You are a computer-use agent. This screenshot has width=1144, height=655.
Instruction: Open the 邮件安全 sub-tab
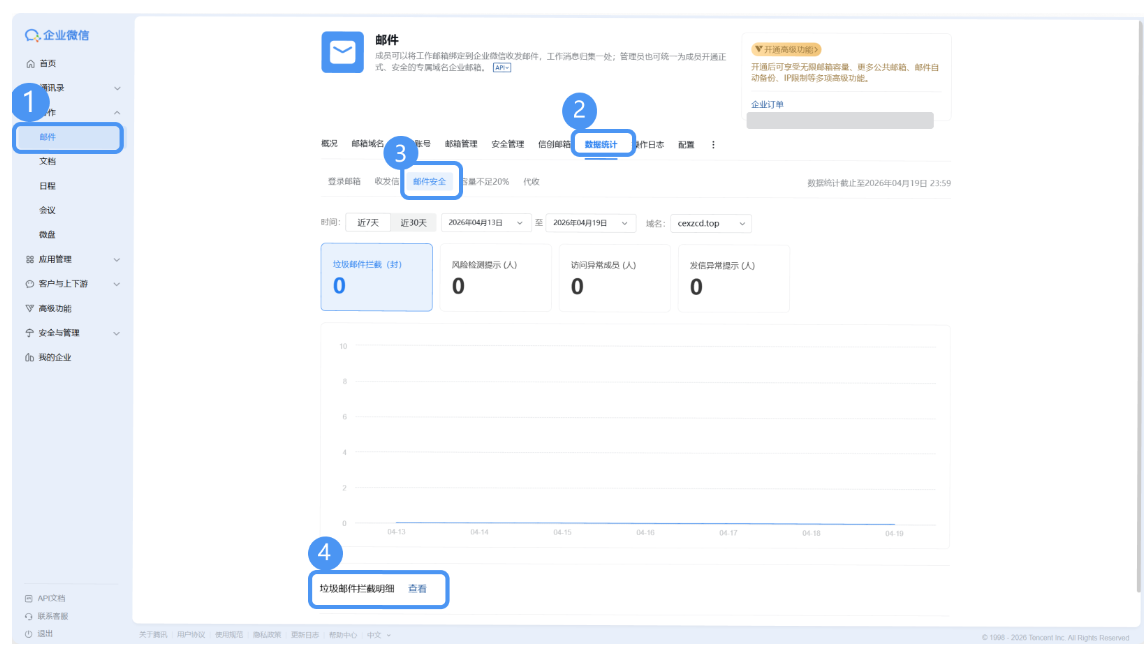click(x=429, y=182)
